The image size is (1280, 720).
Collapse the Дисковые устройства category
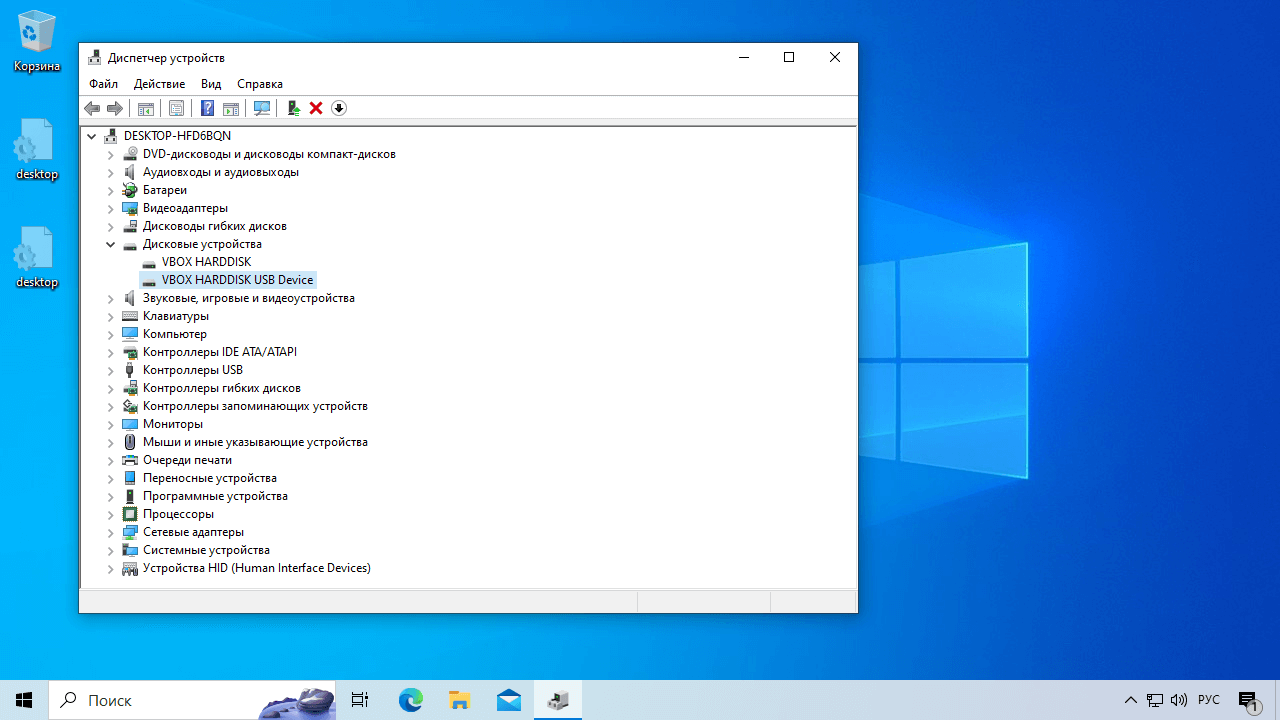(111, 244)
